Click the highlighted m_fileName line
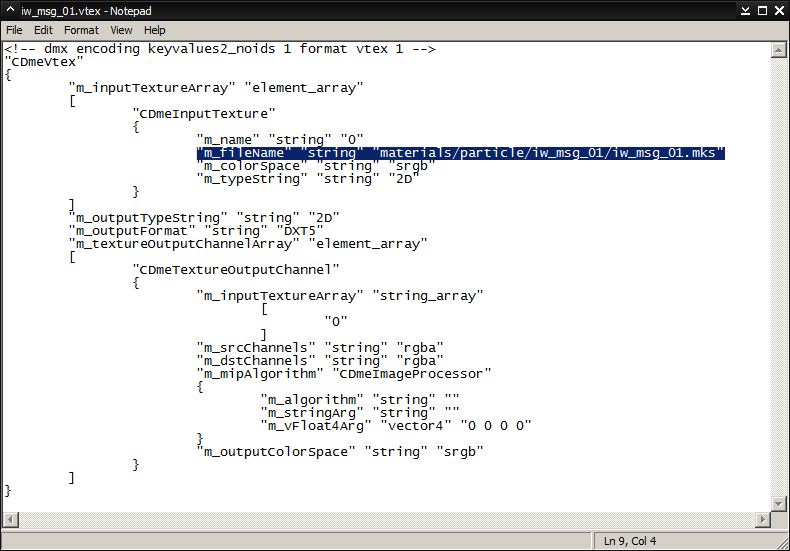The height and width of the screenshot is (551, 790). [x=460, y=153]
